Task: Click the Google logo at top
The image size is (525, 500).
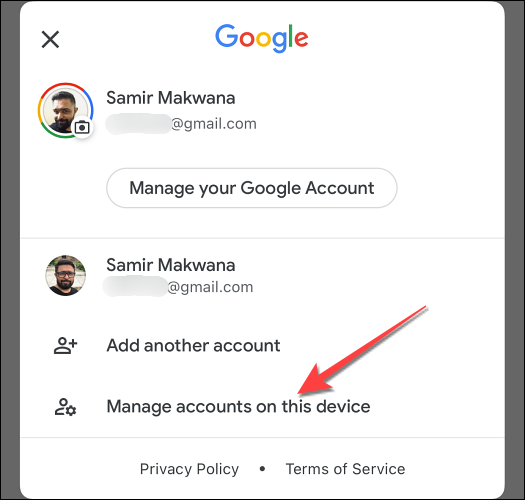Action: [x=261, y=38]
